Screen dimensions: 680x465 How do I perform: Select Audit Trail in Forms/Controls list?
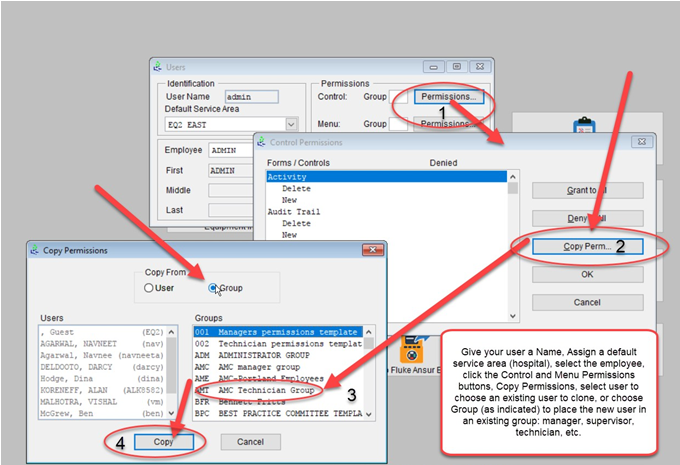click(294, 212)
